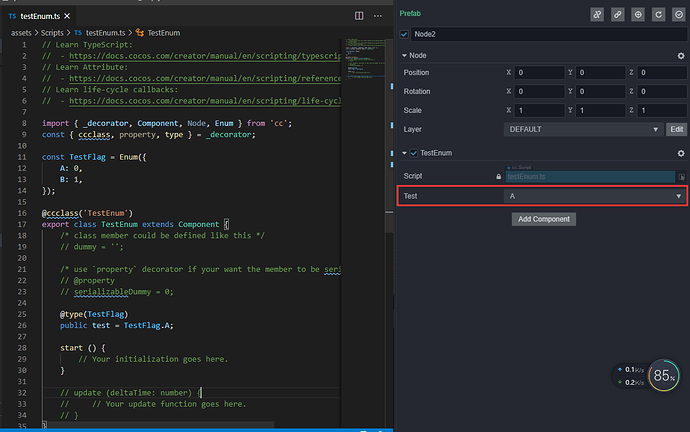Click the locate prefab target icon
690x432 pixels.
click(638, 15)
